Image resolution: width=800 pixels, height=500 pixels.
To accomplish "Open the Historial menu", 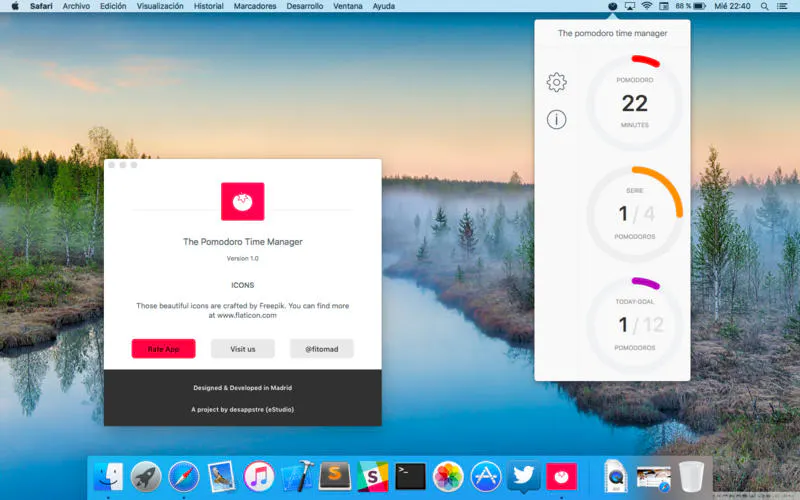I will point(209,6).
